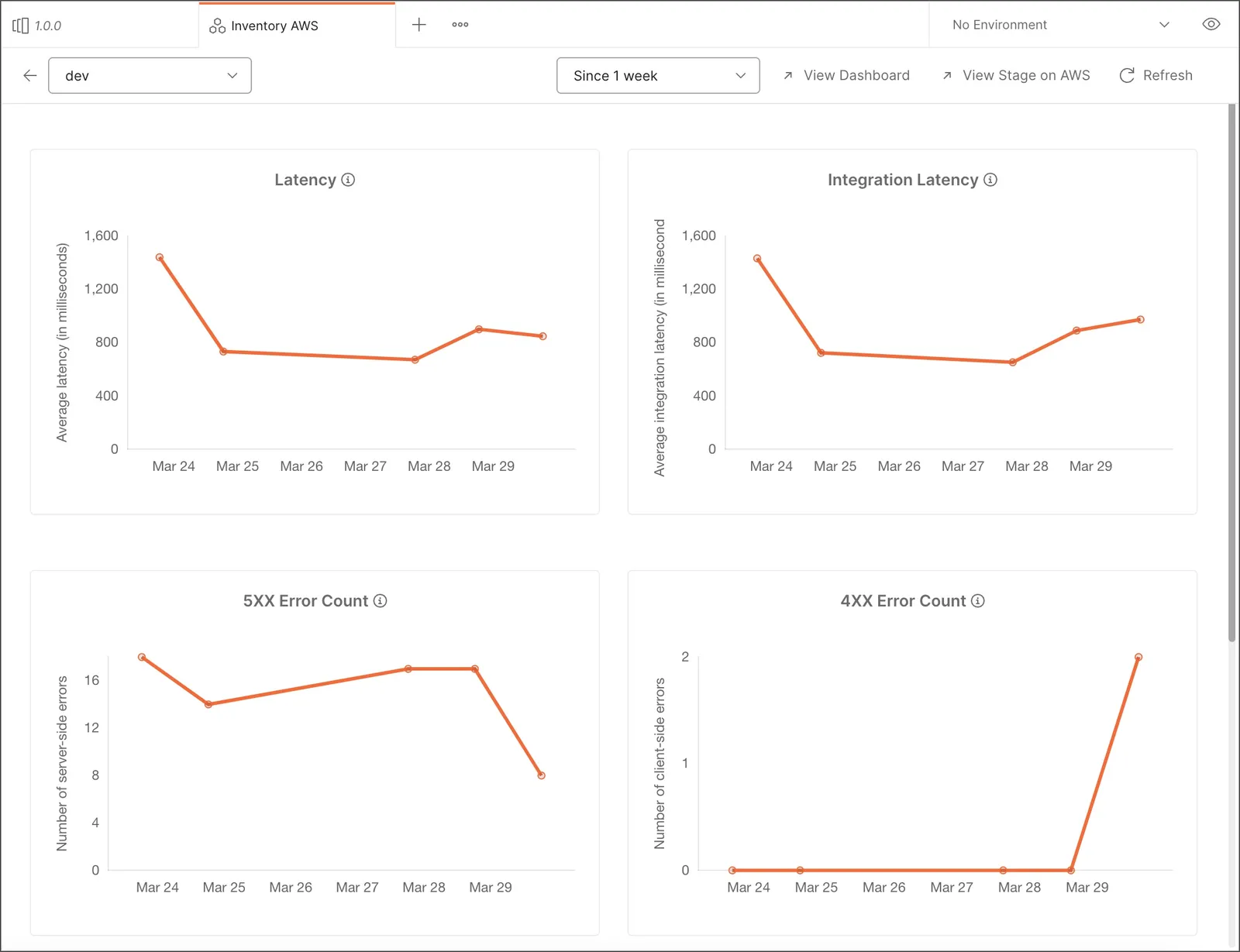Click Mar 26 label on 4XX Error chart
The height and width of the screenshot is (952, 1240).
(883, 888)
